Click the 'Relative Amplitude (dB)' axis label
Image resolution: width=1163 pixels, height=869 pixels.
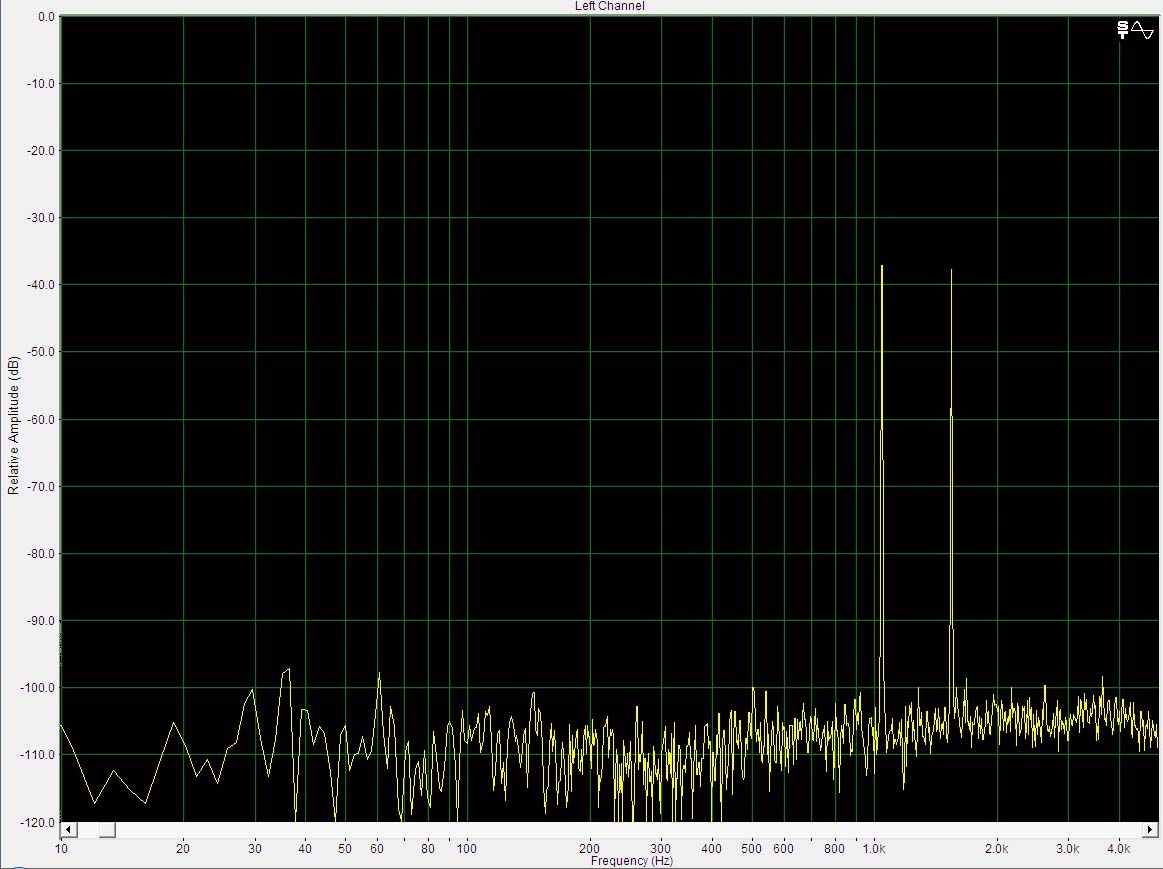click(x=13, y=425)
